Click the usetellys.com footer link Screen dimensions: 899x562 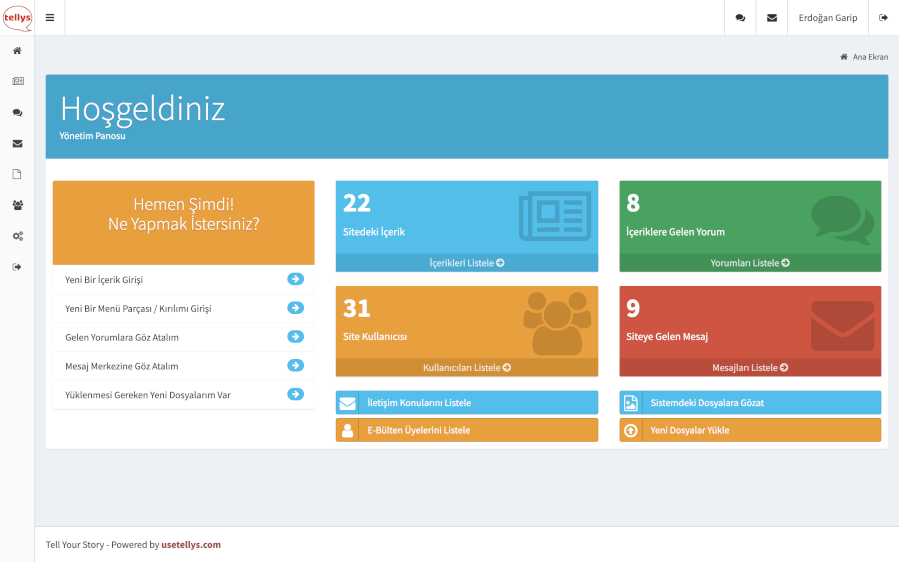pyautogui.click(x=191, y=545)
